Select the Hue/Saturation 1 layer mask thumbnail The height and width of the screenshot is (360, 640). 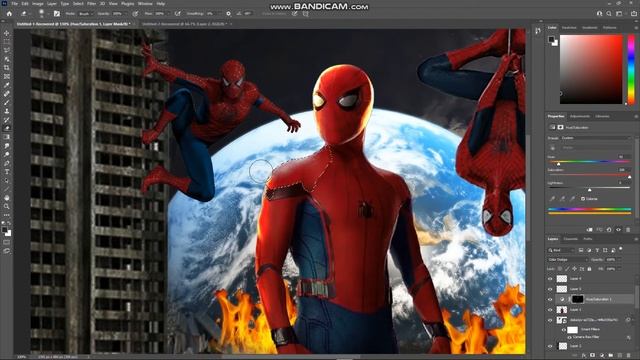click(x=577, y=299)
